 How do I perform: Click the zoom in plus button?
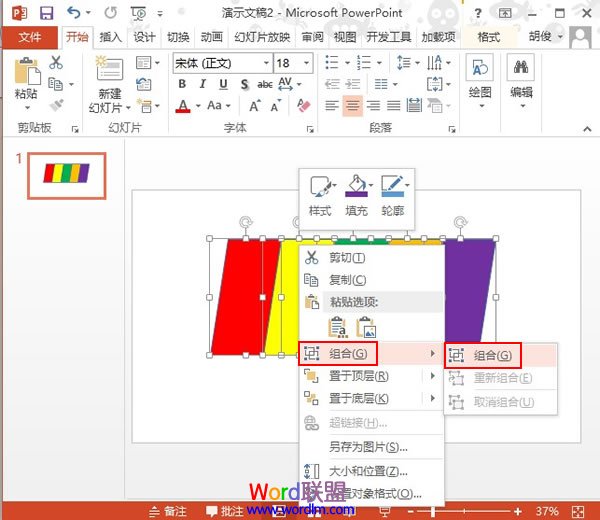click(518, 512)
